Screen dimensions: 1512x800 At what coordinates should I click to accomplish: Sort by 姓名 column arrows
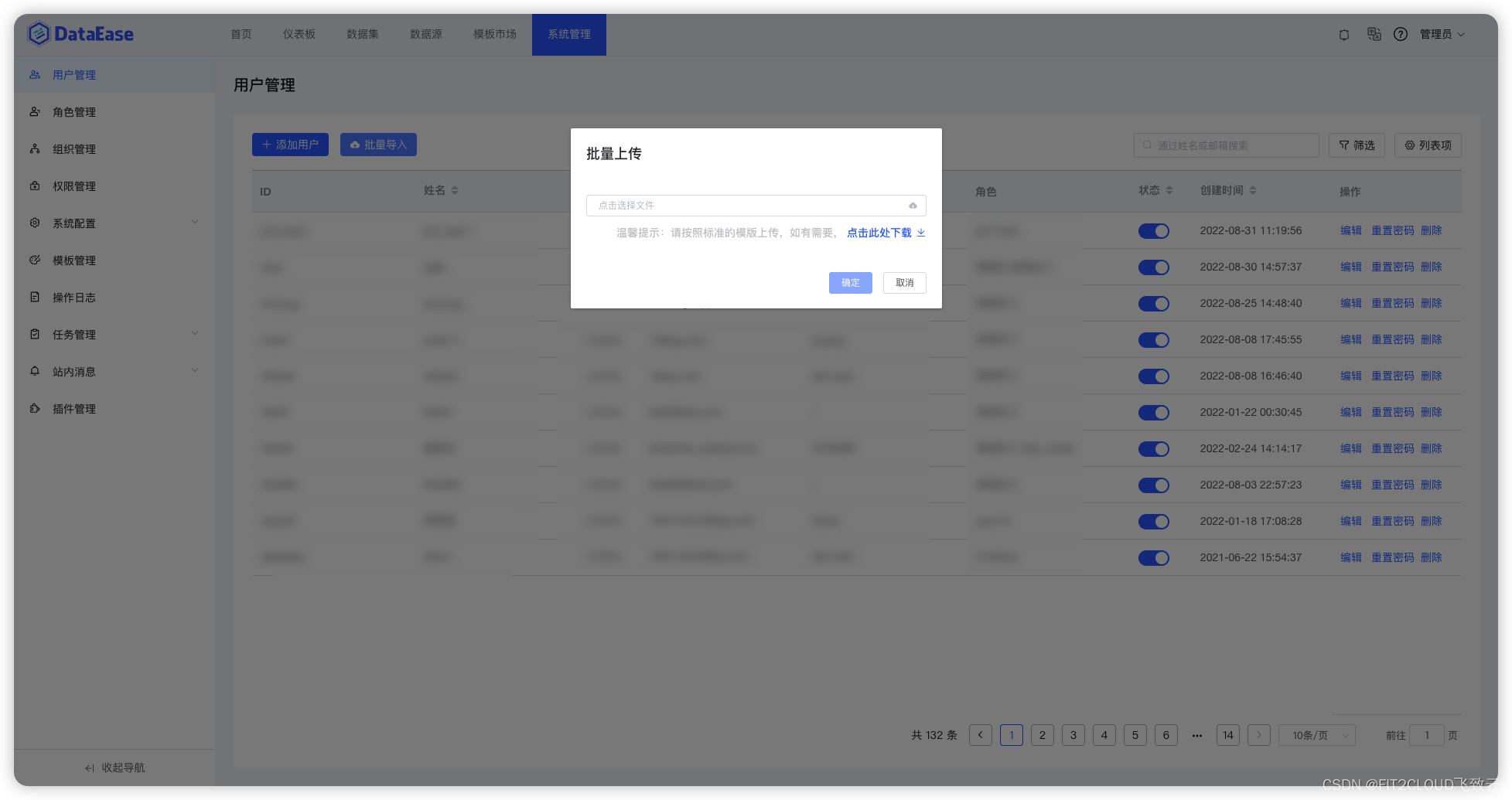455,190
